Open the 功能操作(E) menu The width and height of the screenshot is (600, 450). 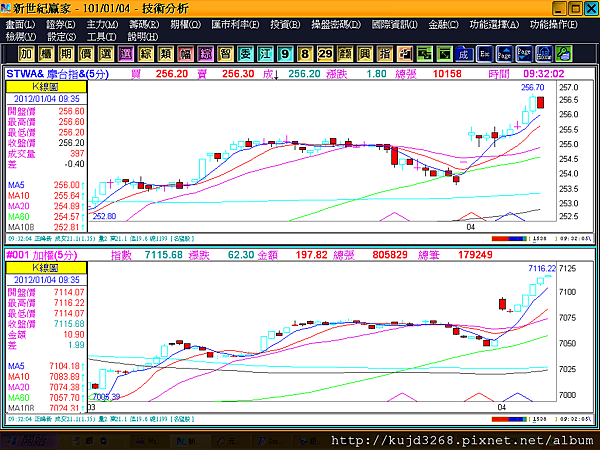click(554, 25)
